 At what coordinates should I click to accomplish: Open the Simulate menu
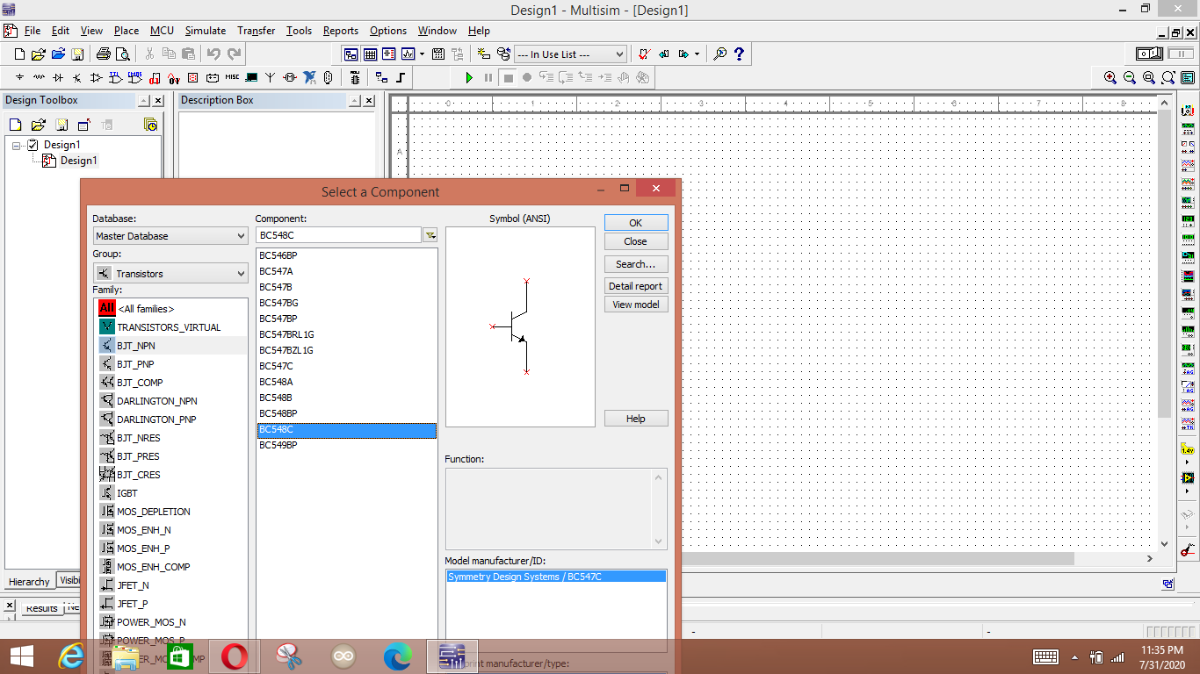pyautogui.click(x=205, y=31)
